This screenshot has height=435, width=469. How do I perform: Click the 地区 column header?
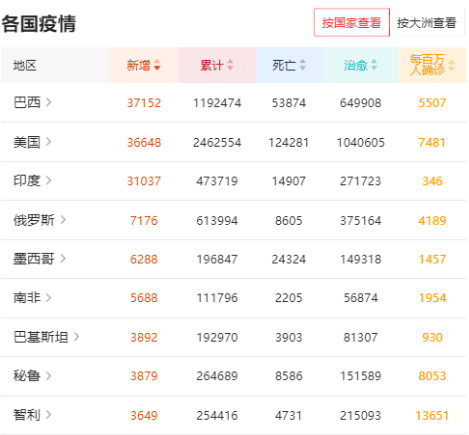(25, 65)
